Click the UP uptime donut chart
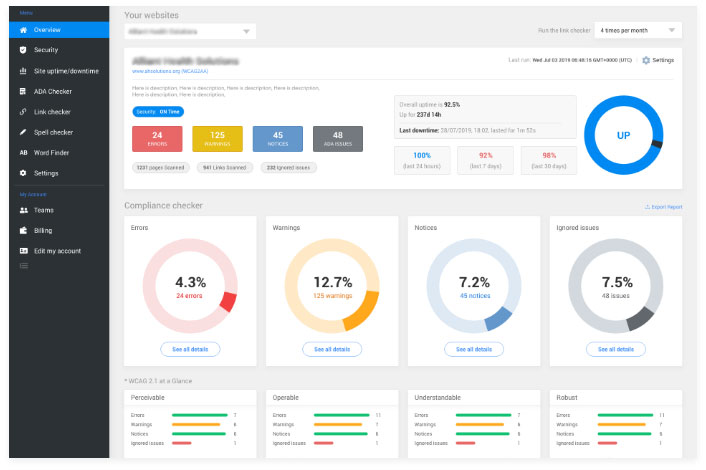706x470 pixels. [x=624, y=135]
